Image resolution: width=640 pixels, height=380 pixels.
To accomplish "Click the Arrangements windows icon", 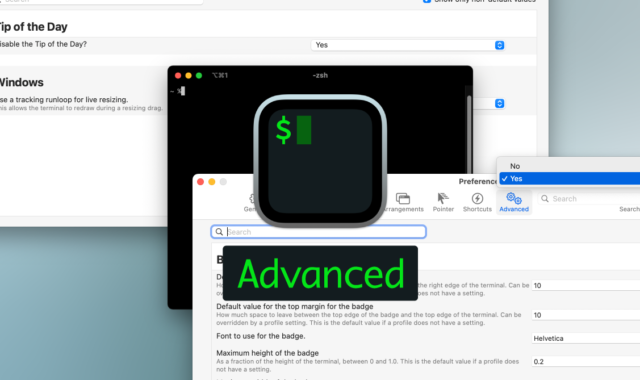I will pos(403,198).
